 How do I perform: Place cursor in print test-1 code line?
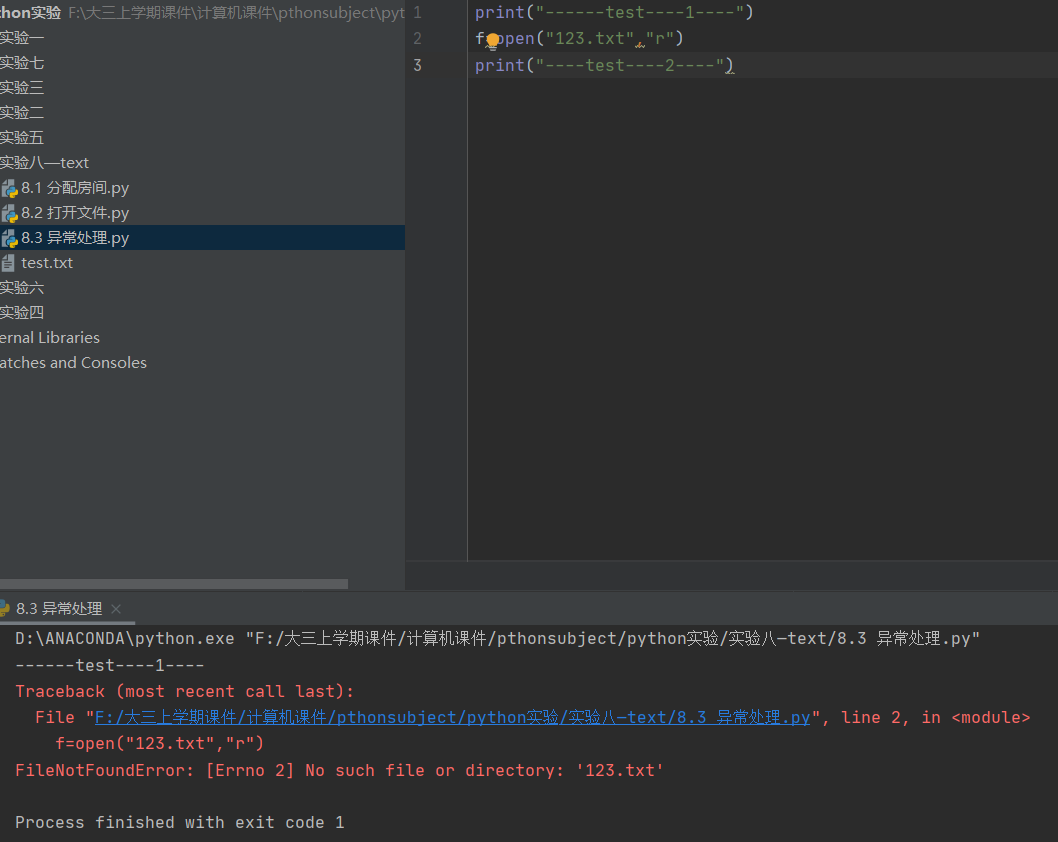(614, 12)
